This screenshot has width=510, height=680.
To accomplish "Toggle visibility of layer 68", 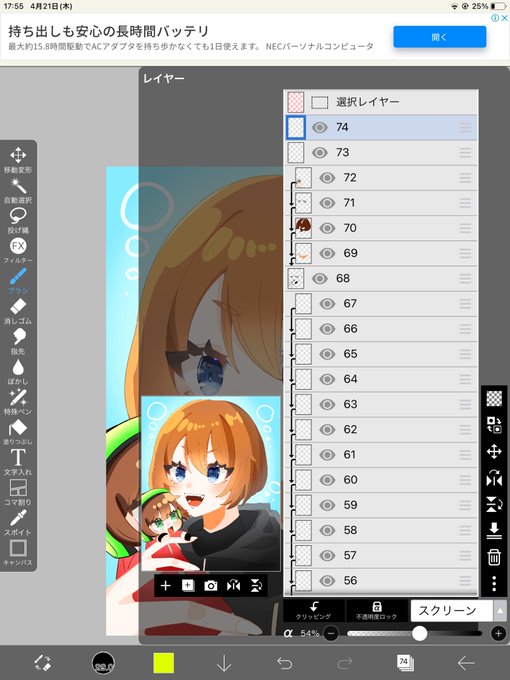I will (320, 278).
